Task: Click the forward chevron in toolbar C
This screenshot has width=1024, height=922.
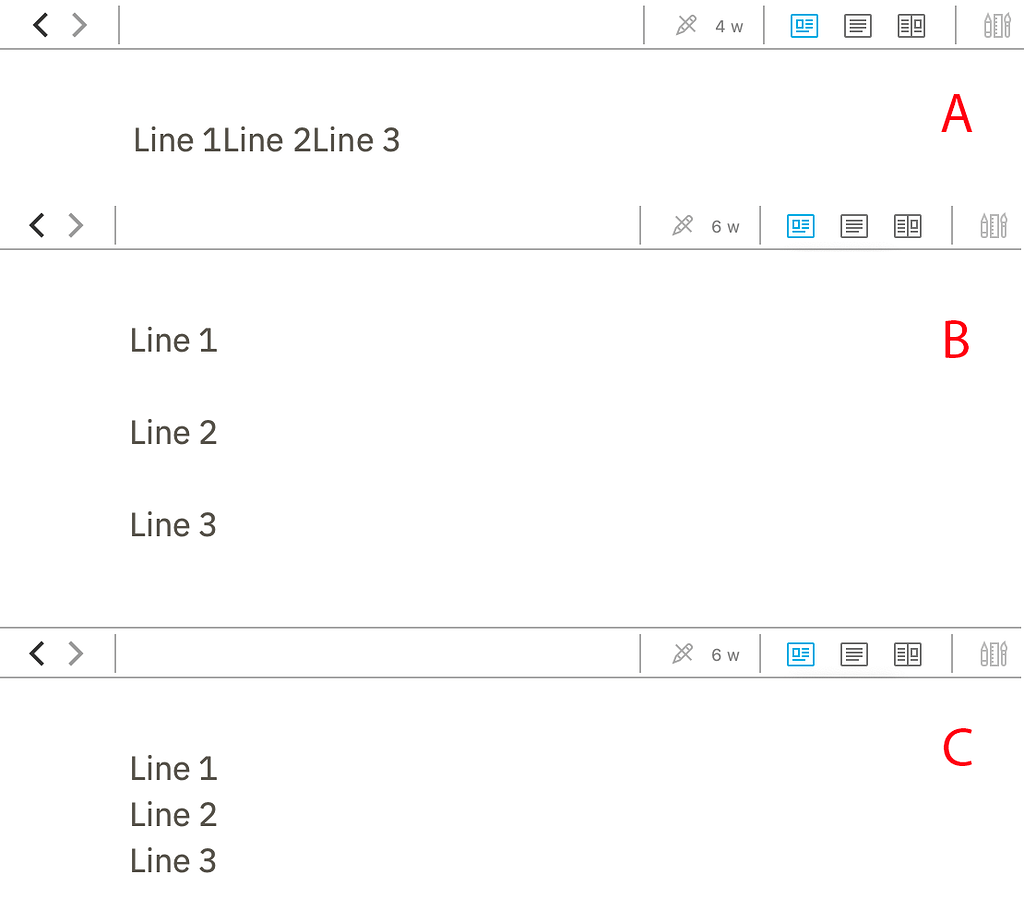Action: (75, 652)
